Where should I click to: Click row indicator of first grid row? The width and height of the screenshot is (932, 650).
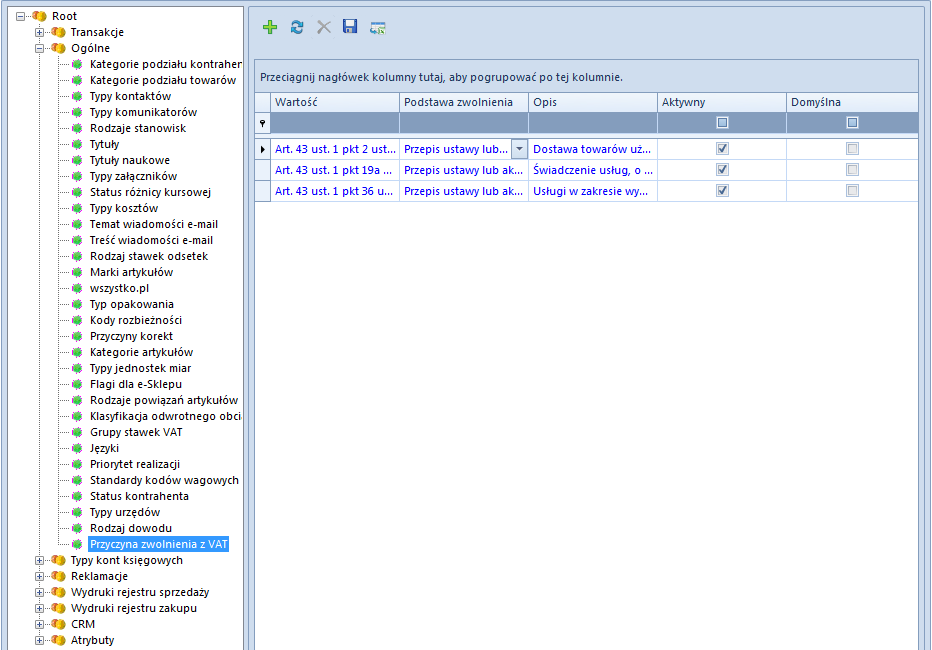263,149
